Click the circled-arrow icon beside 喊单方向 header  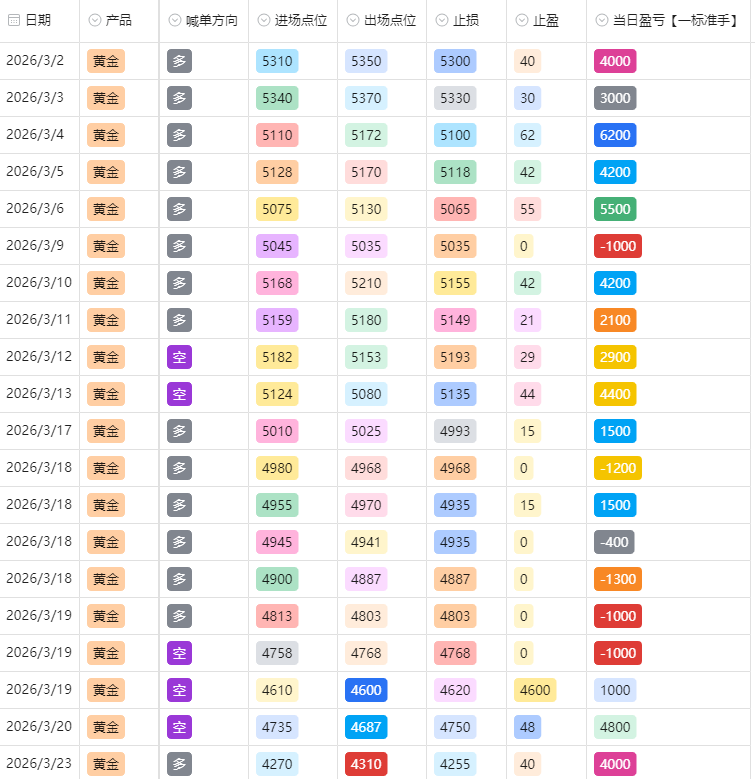point(175,20)
